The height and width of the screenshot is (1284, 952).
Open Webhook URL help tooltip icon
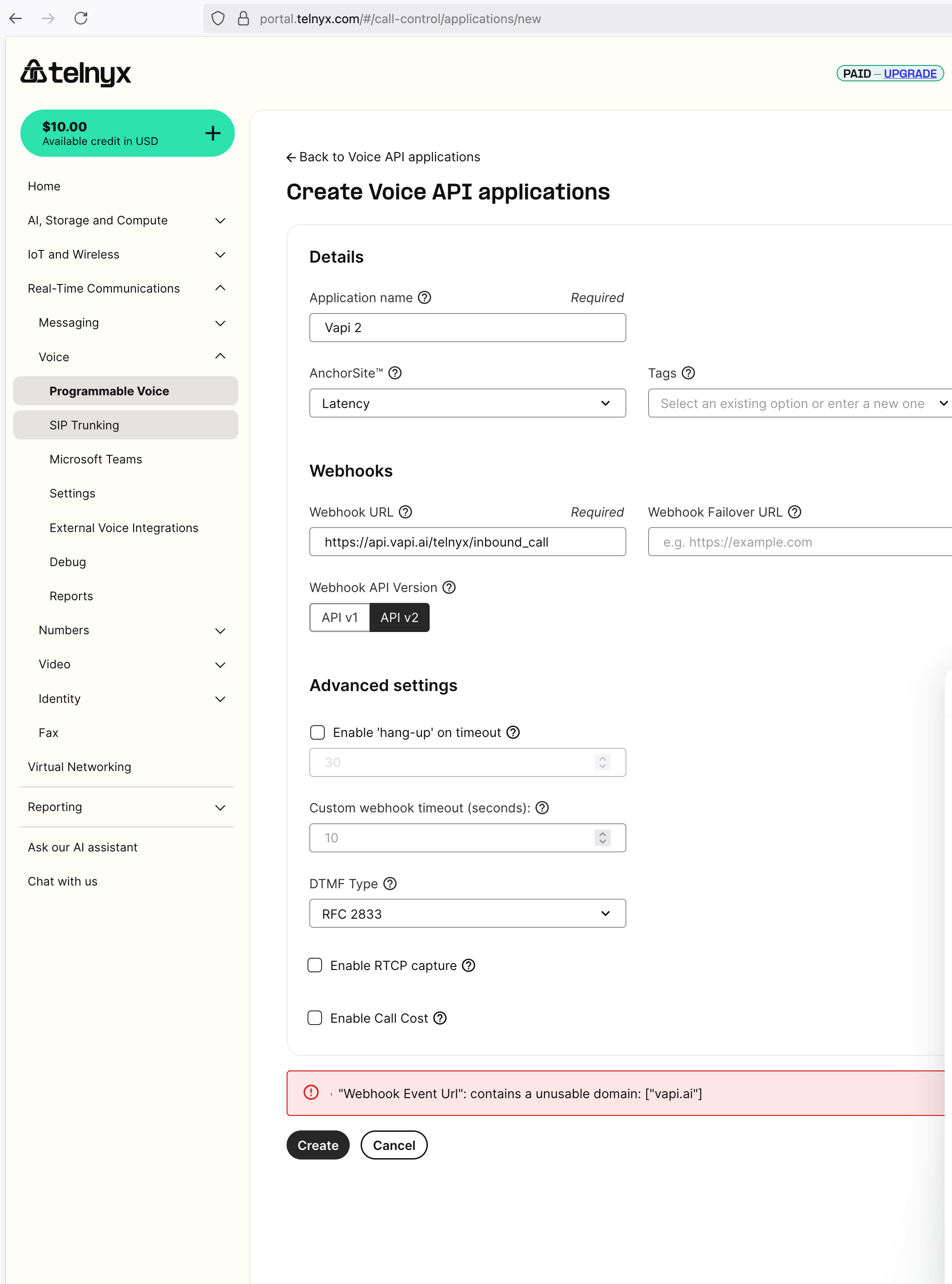click(406, 512)
